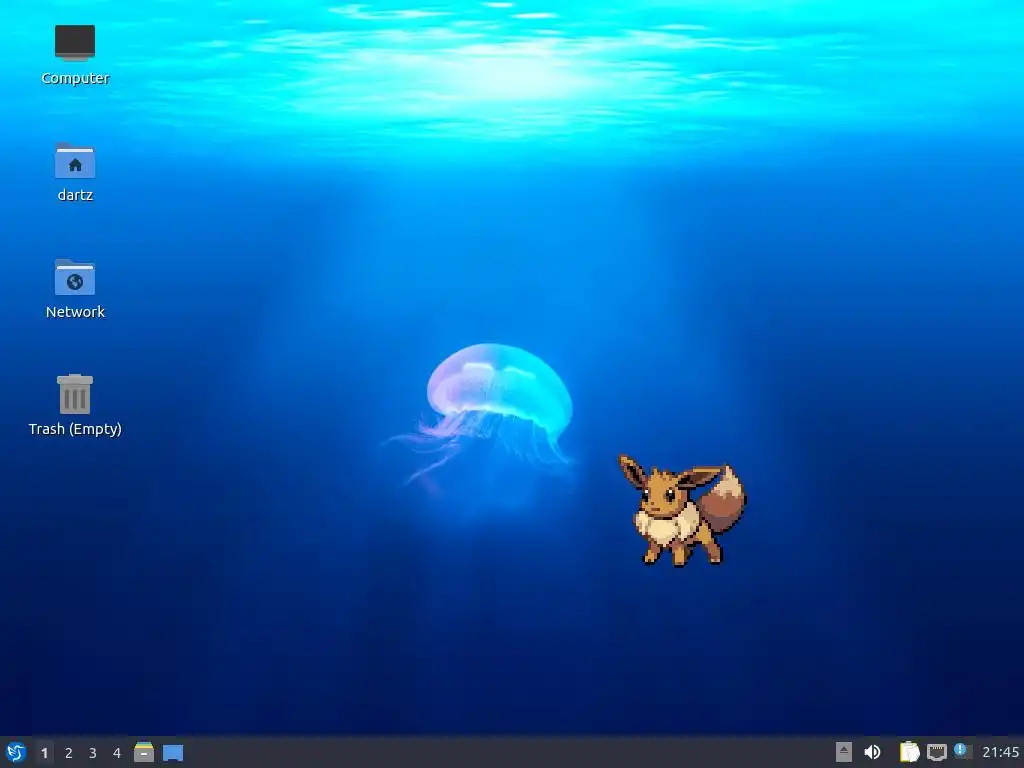Click the 21:45 panel clock
The width and height of the screenshot is (1024, 768).
pyautogui.click(x=1000, y=752)
